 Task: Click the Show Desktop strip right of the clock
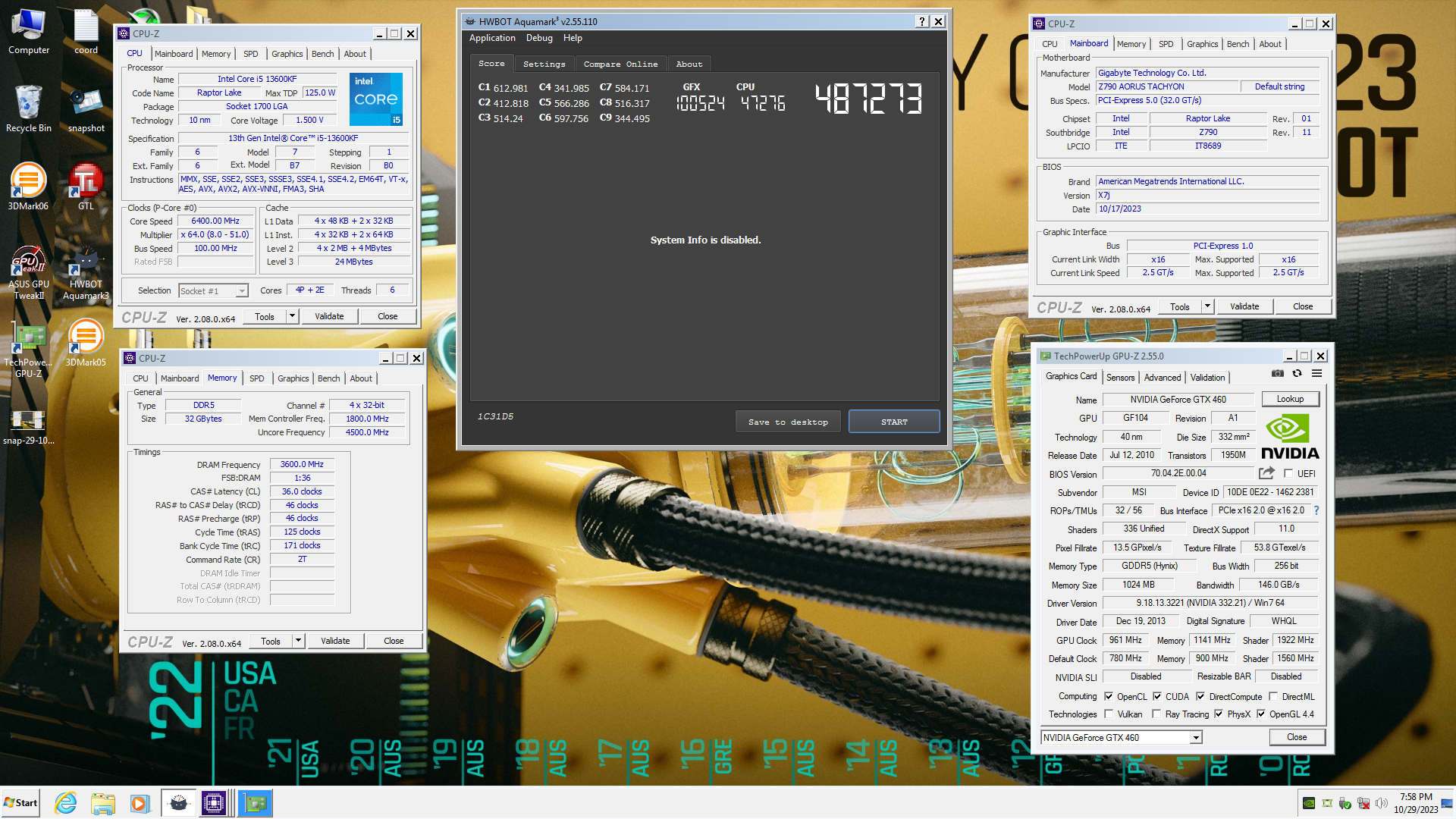pyautogui.click(x=1448, y=803)
